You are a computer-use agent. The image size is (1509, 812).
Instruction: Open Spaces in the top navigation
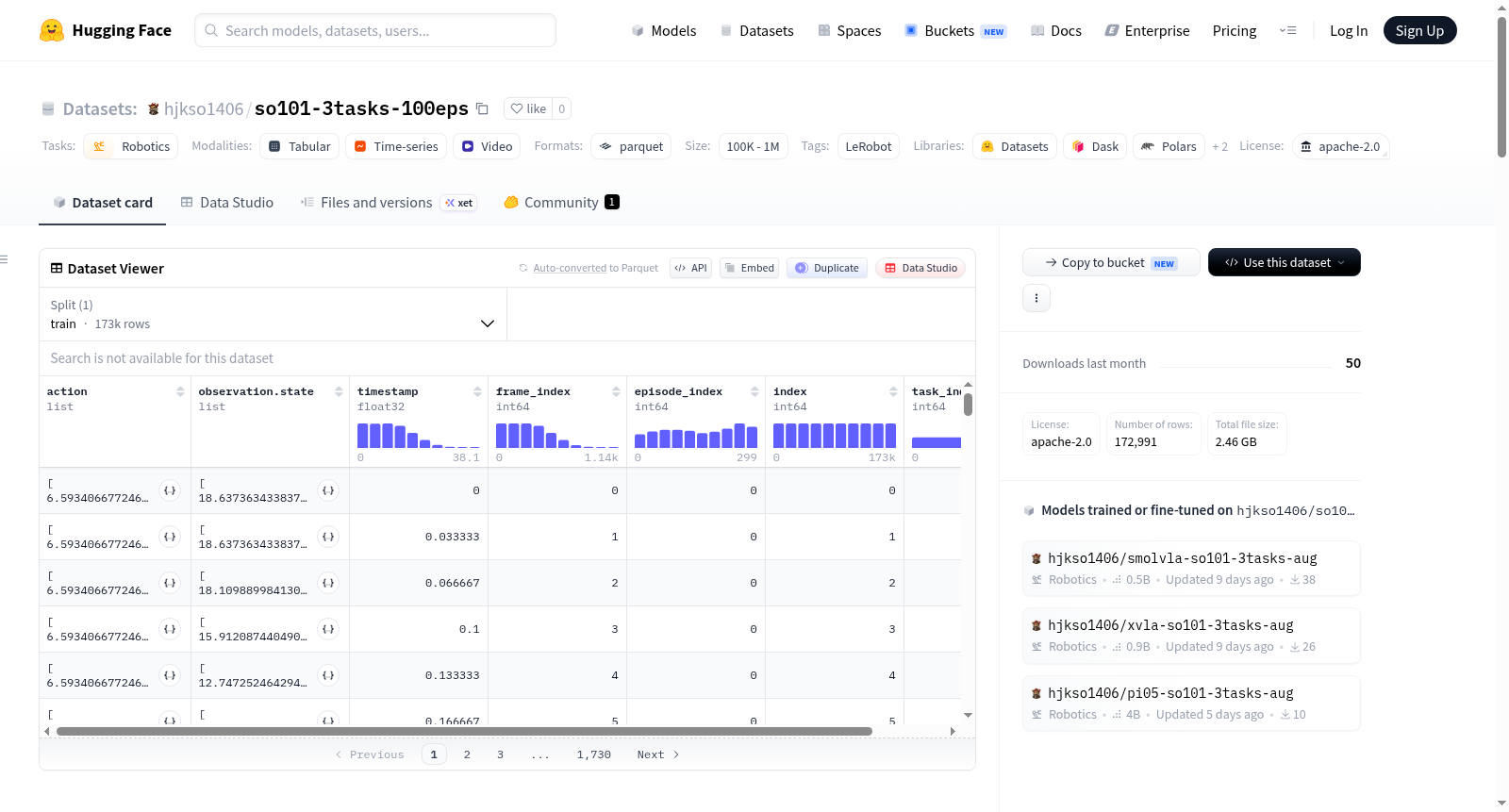pos(850,30)
